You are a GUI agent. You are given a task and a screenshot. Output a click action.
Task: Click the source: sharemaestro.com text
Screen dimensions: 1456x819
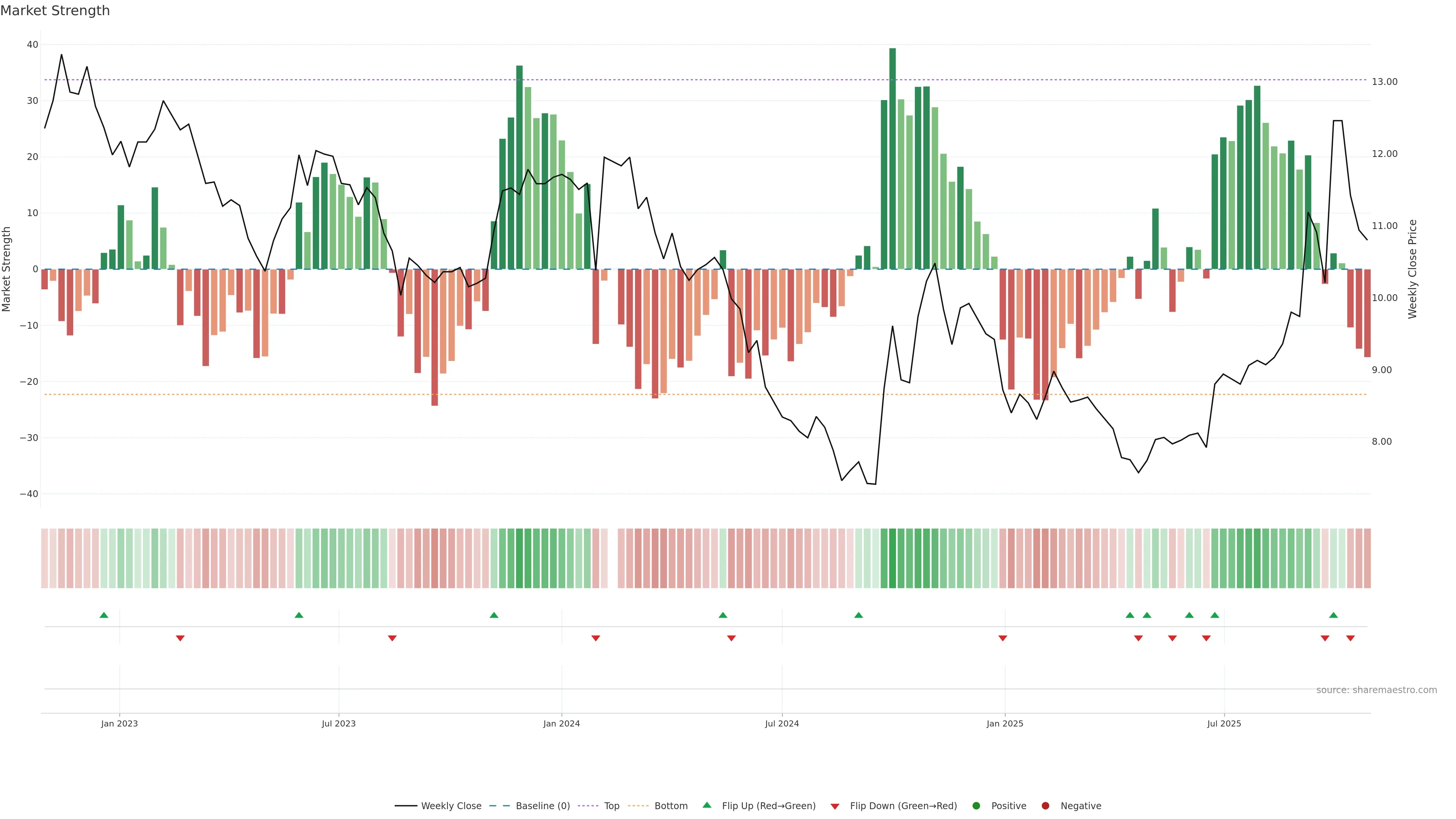1376,690
